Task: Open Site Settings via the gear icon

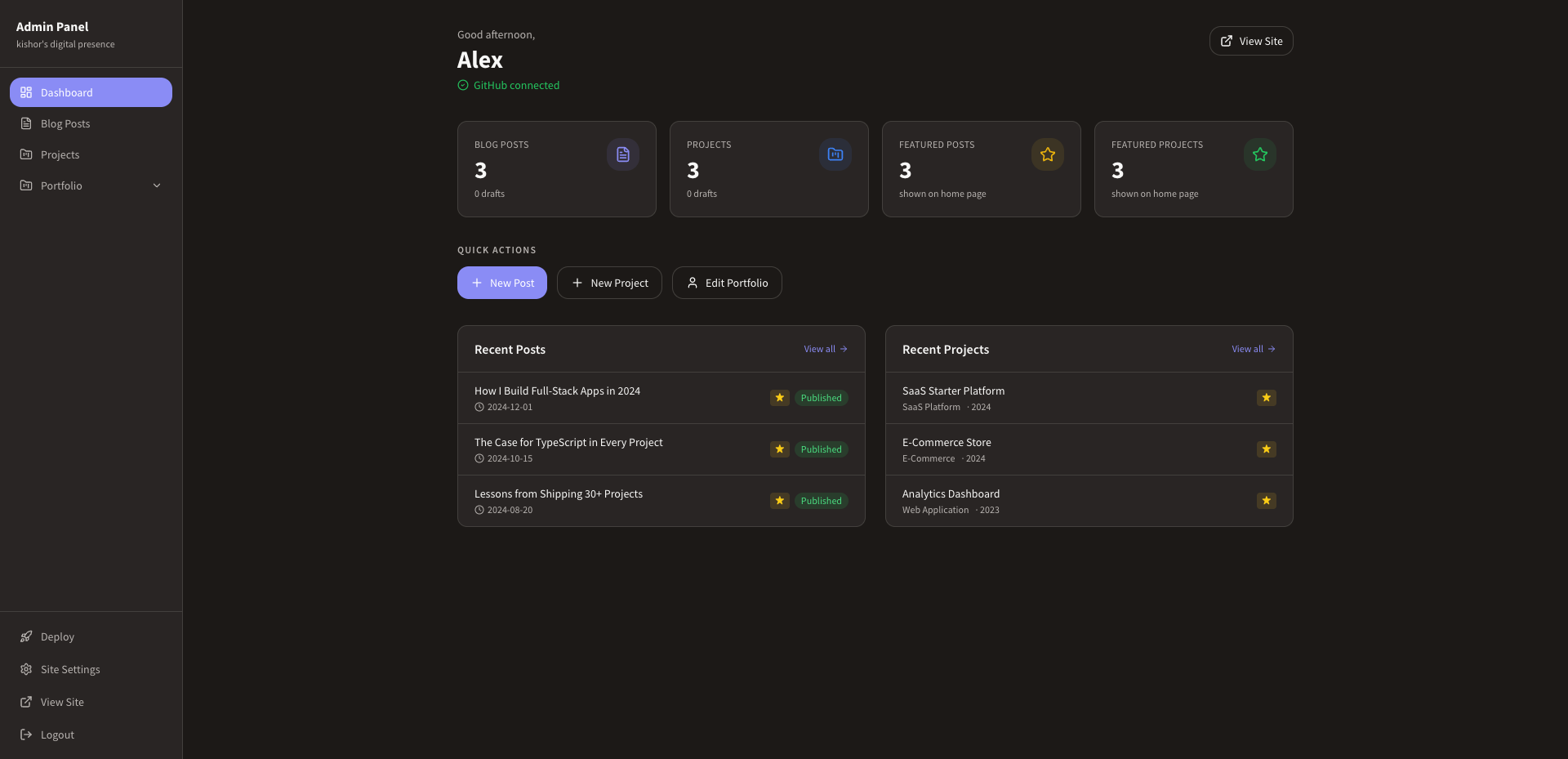Action: (x=25, y=669)
